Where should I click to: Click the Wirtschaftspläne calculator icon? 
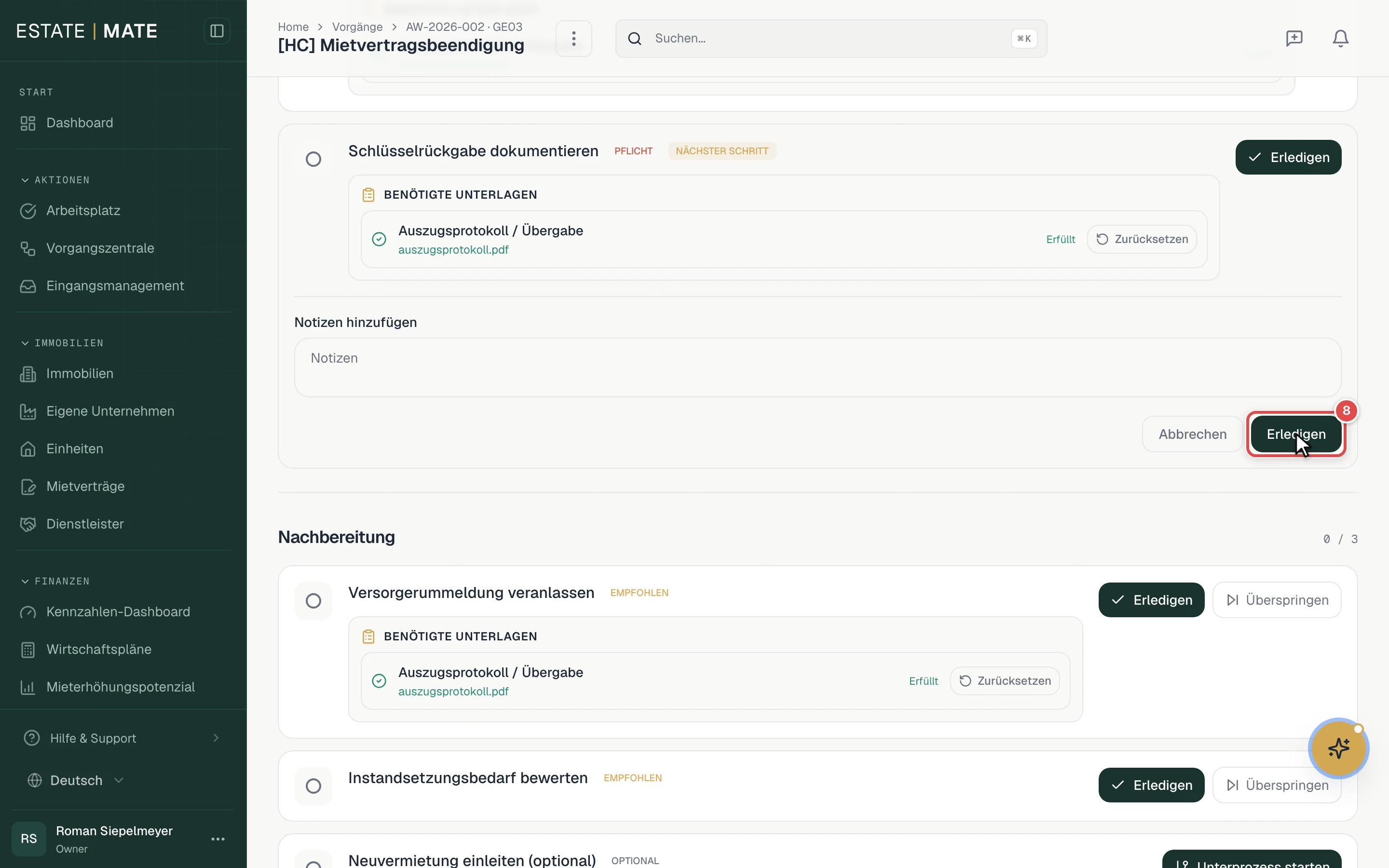28,650
